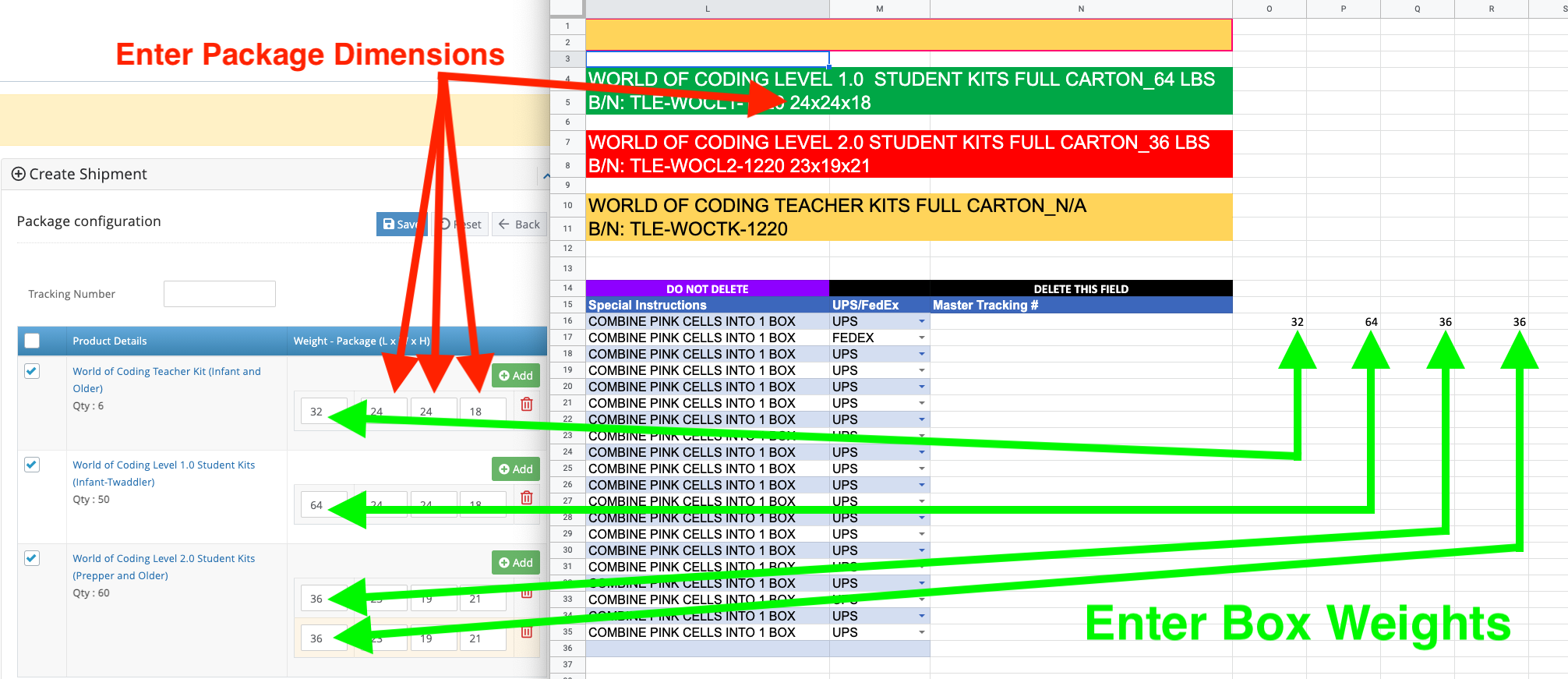1568x679 pixels.
Task: Select row 16 header in the spreadsheet
Action: pyautogui.click(x=567, y=321)
